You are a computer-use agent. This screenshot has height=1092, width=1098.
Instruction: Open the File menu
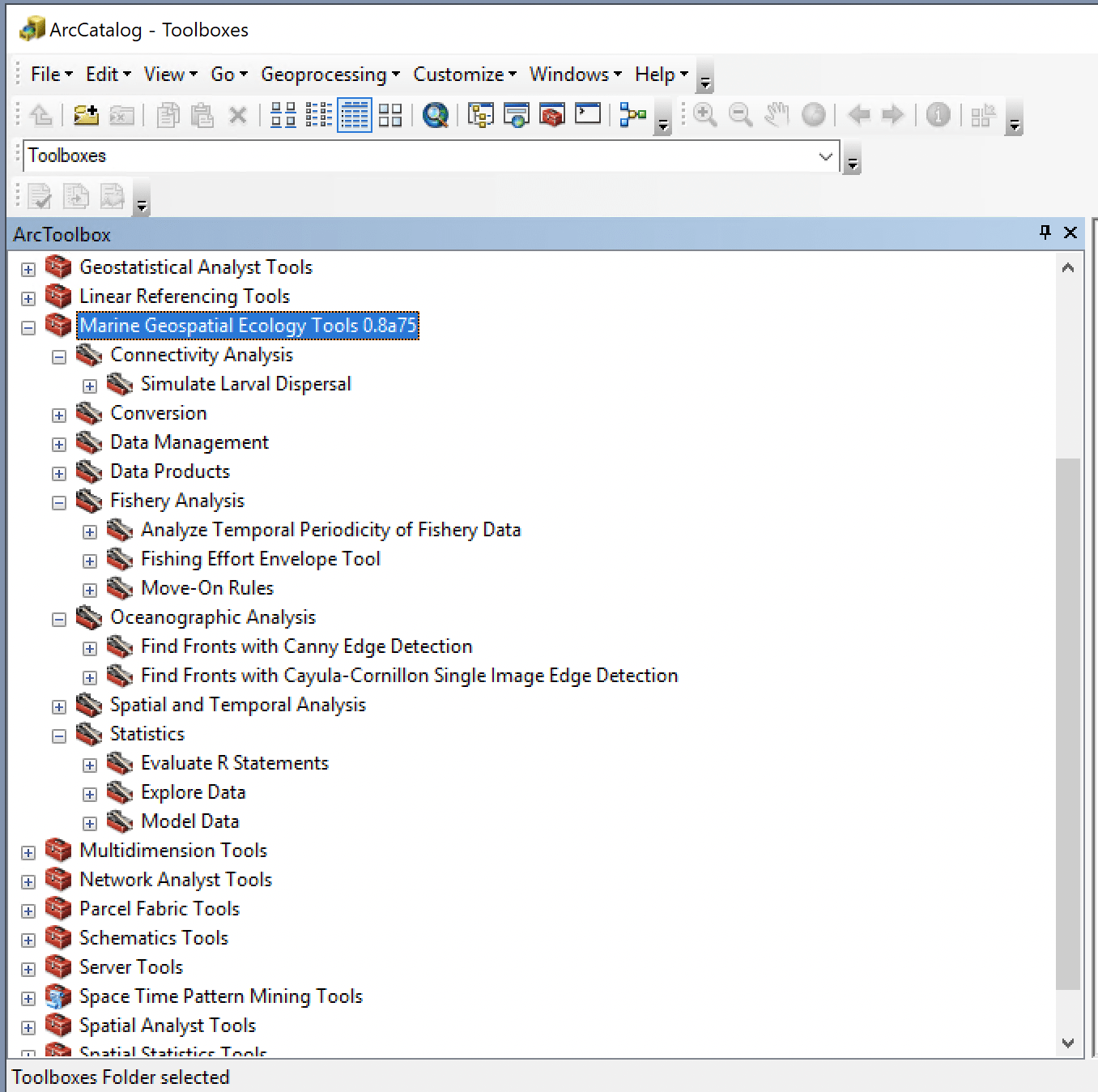click(x=51, y=75)
